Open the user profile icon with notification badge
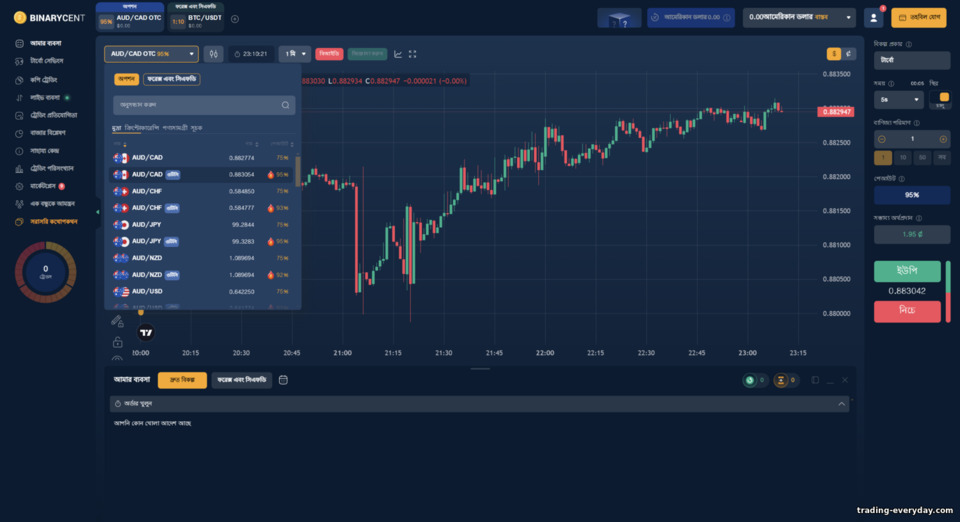The height and width of the screenshot is (522, 960). 874,18
